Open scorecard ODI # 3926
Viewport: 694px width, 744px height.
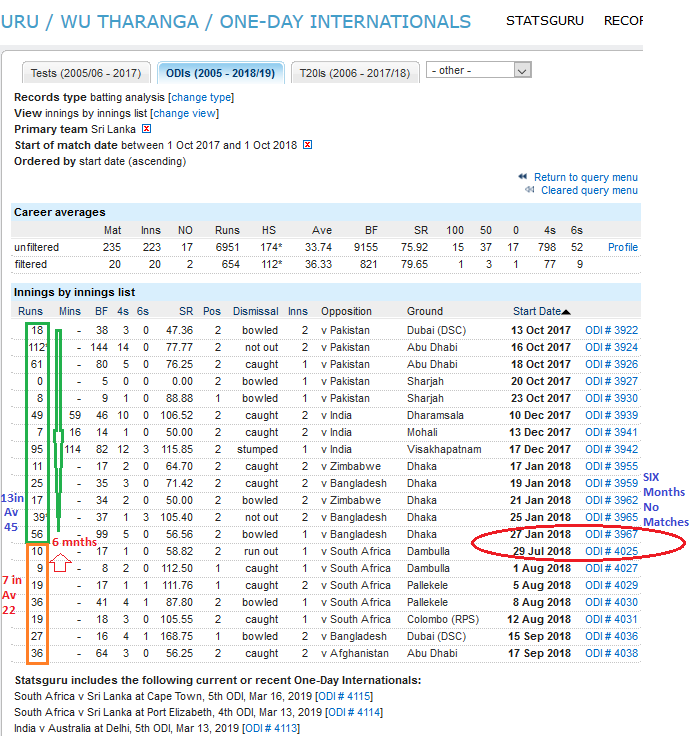tap(611, 364)
